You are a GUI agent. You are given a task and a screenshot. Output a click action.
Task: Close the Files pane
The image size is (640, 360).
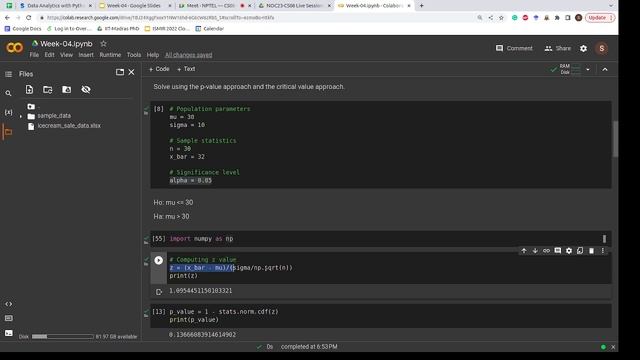tap(131, 72)
